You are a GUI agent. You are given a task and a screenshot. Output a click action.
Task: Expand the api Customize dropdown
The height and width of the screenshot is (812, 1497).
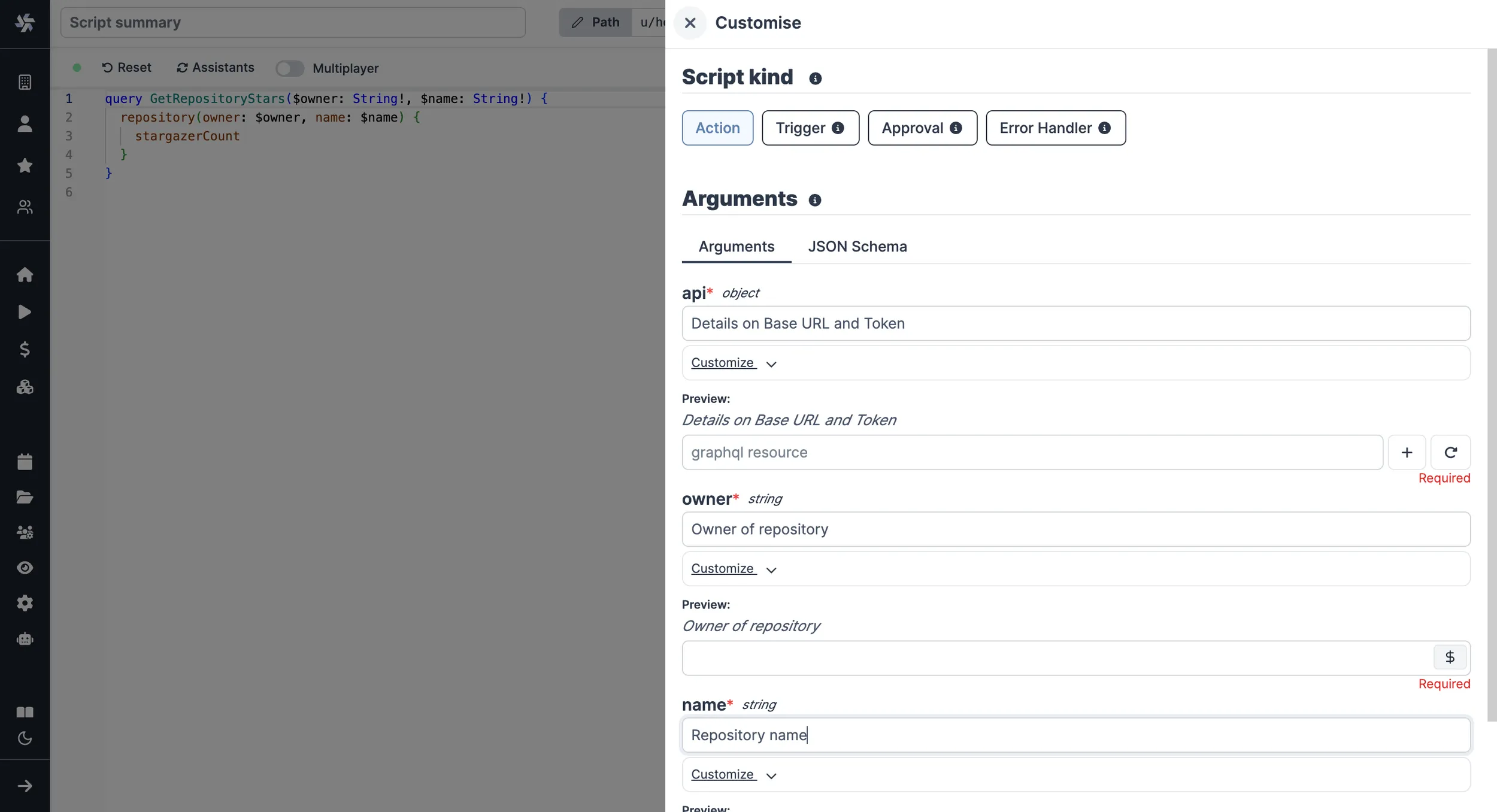tap(733, 362)
